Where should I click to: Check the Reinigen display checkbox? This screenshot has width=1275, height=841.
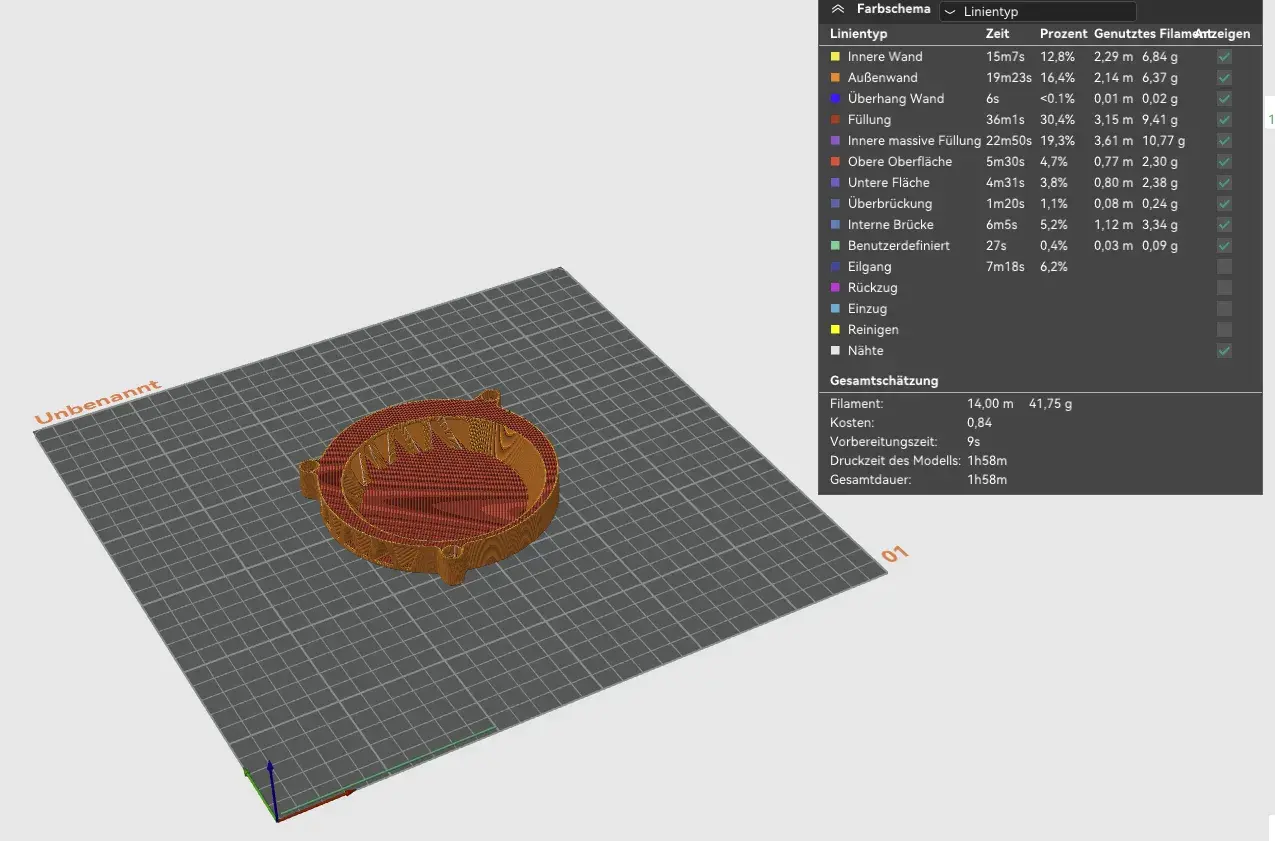[x=1224, y=330]
